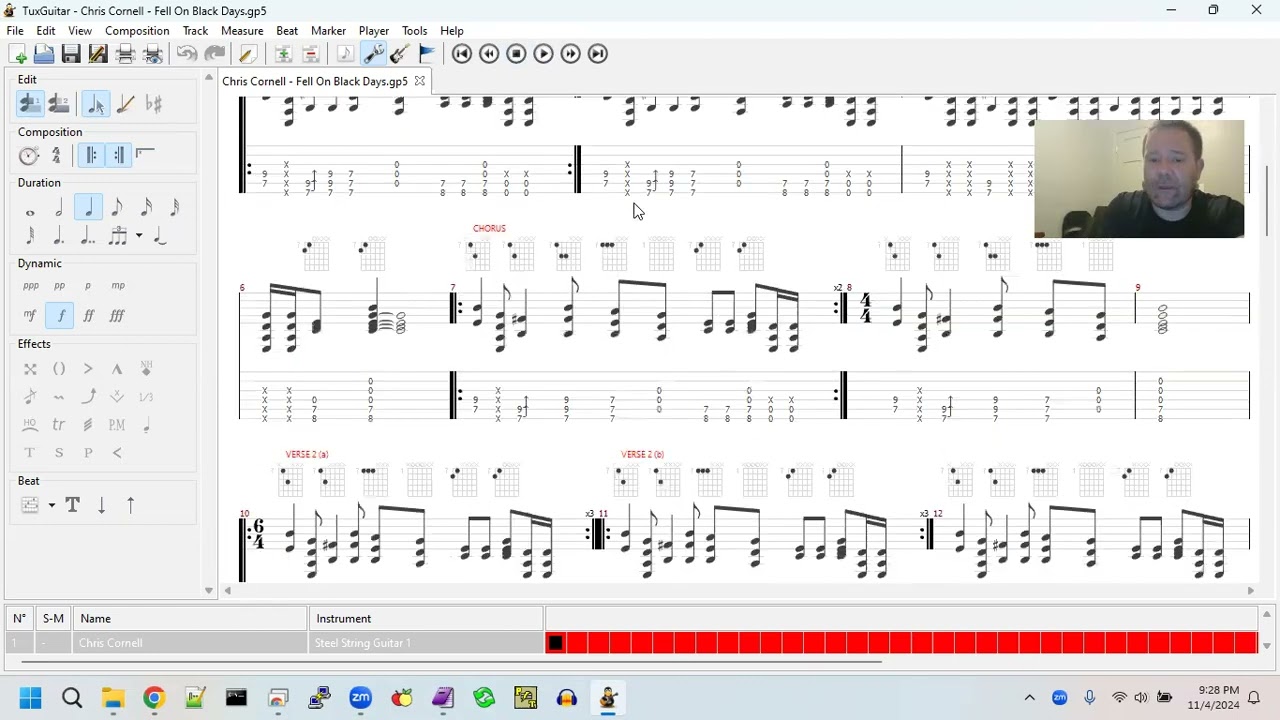Add a marker with the blue flag icon
The height and width of the screenshot is (720, 1280).
427,54
